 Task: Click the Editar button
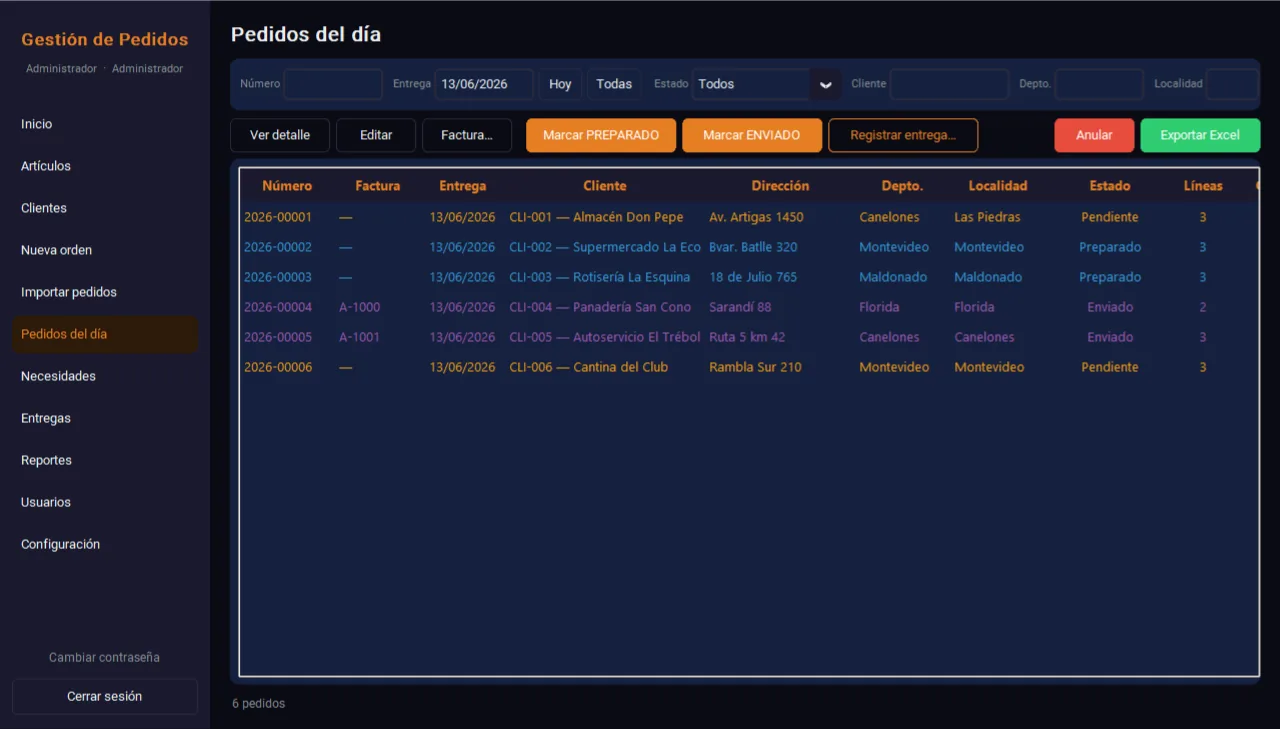tap(376, 135)
